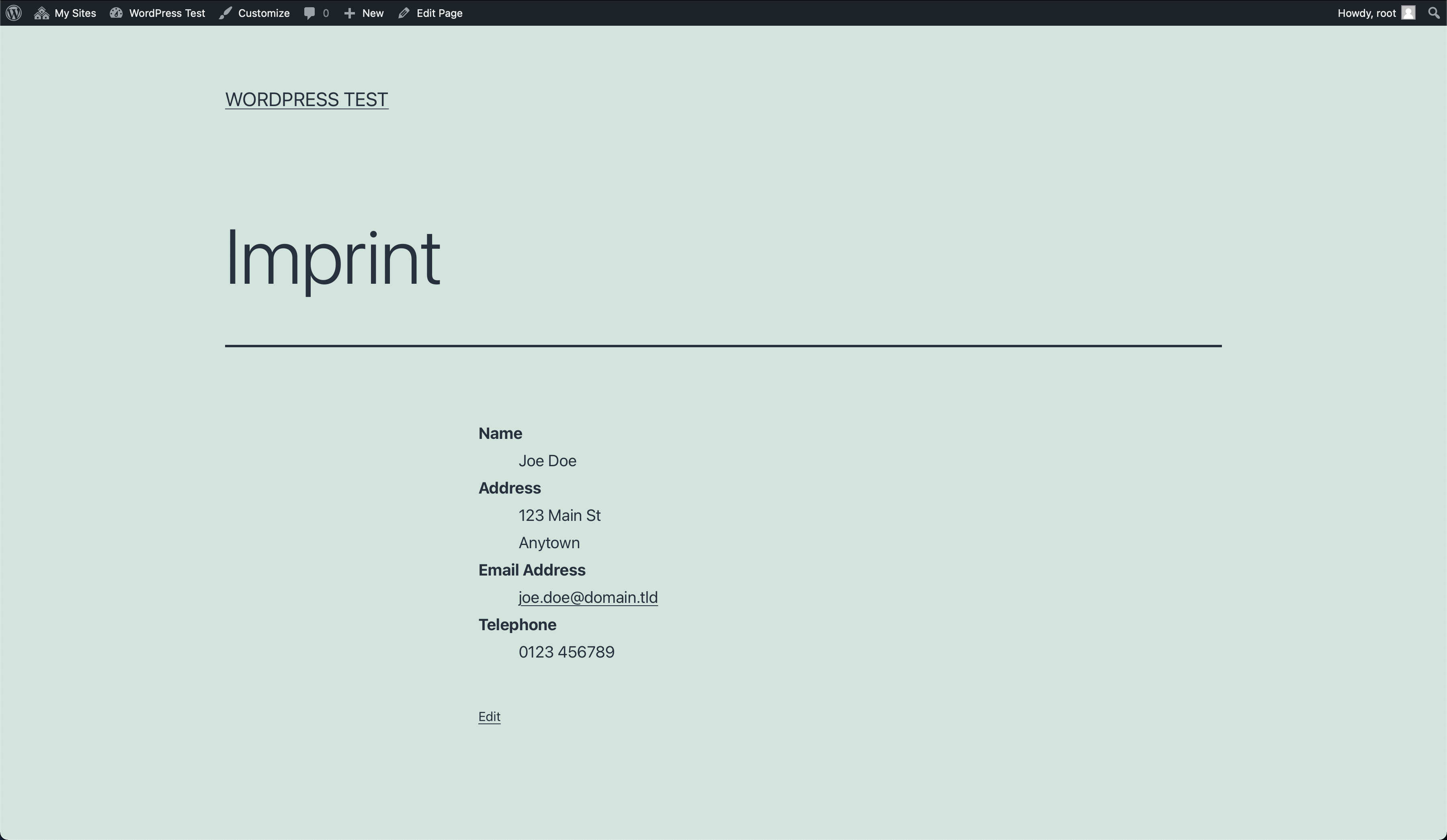Click the Customize paintbrush icon
Image resolution: width=1447 pixels, height=840 pixels.
coord(225,13)
